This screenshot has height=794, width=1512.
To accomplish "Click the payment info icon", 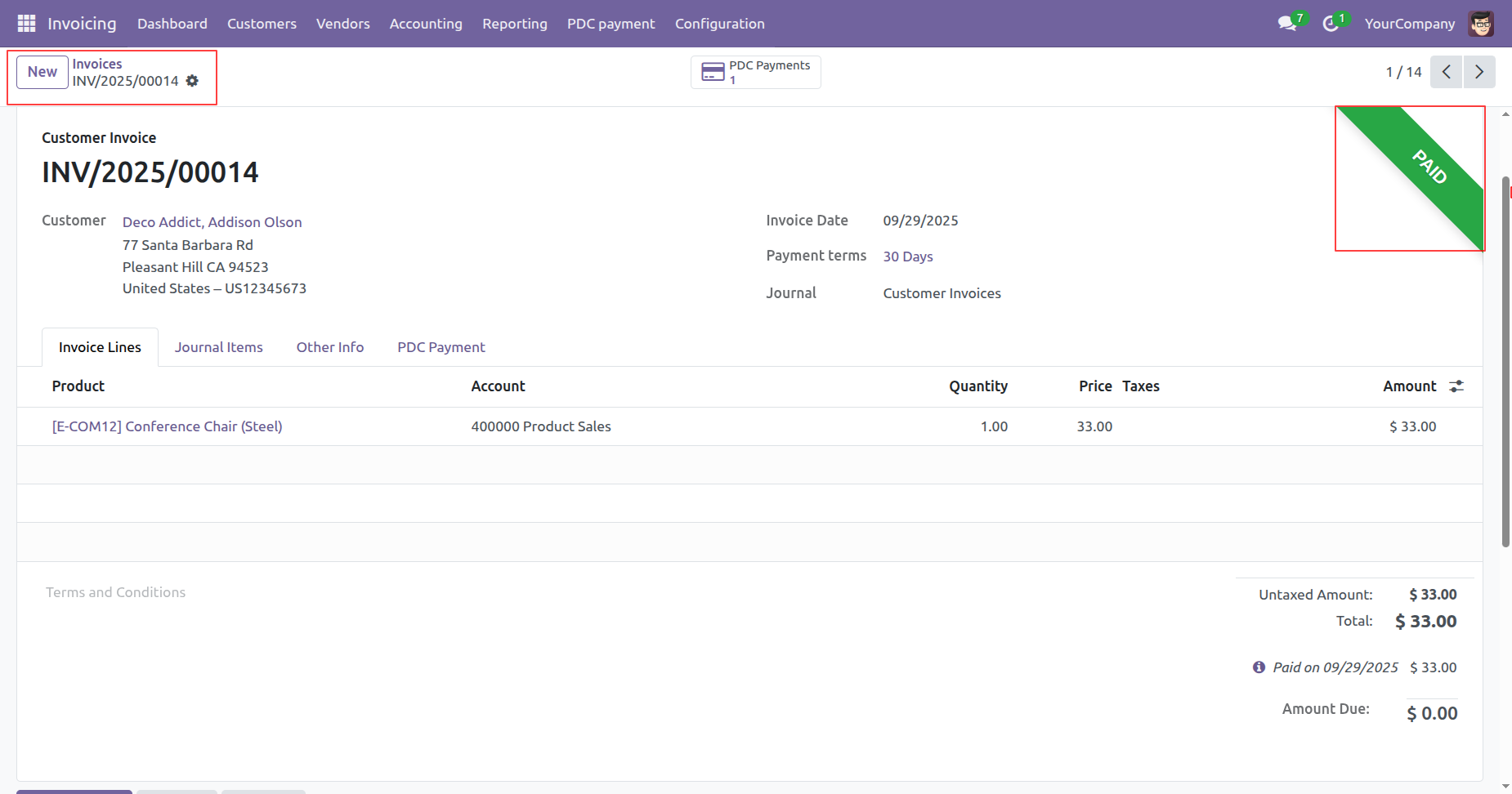I will (x=1259, y=667).
